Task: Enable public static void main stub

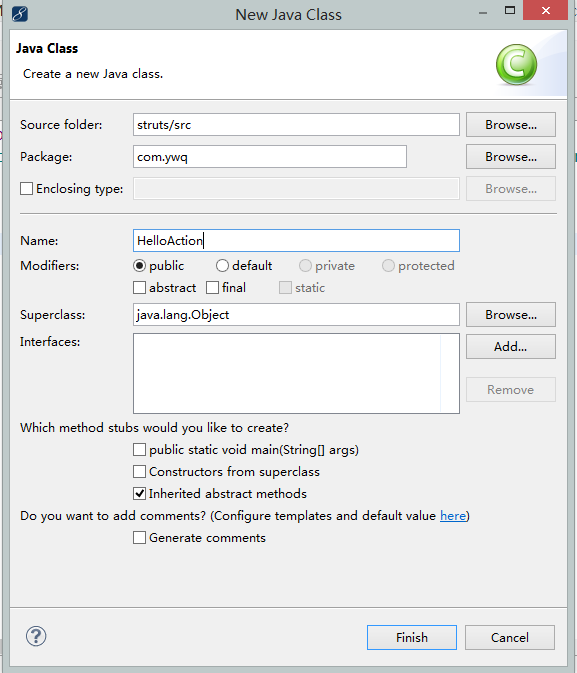Action: tap(139, 449)
